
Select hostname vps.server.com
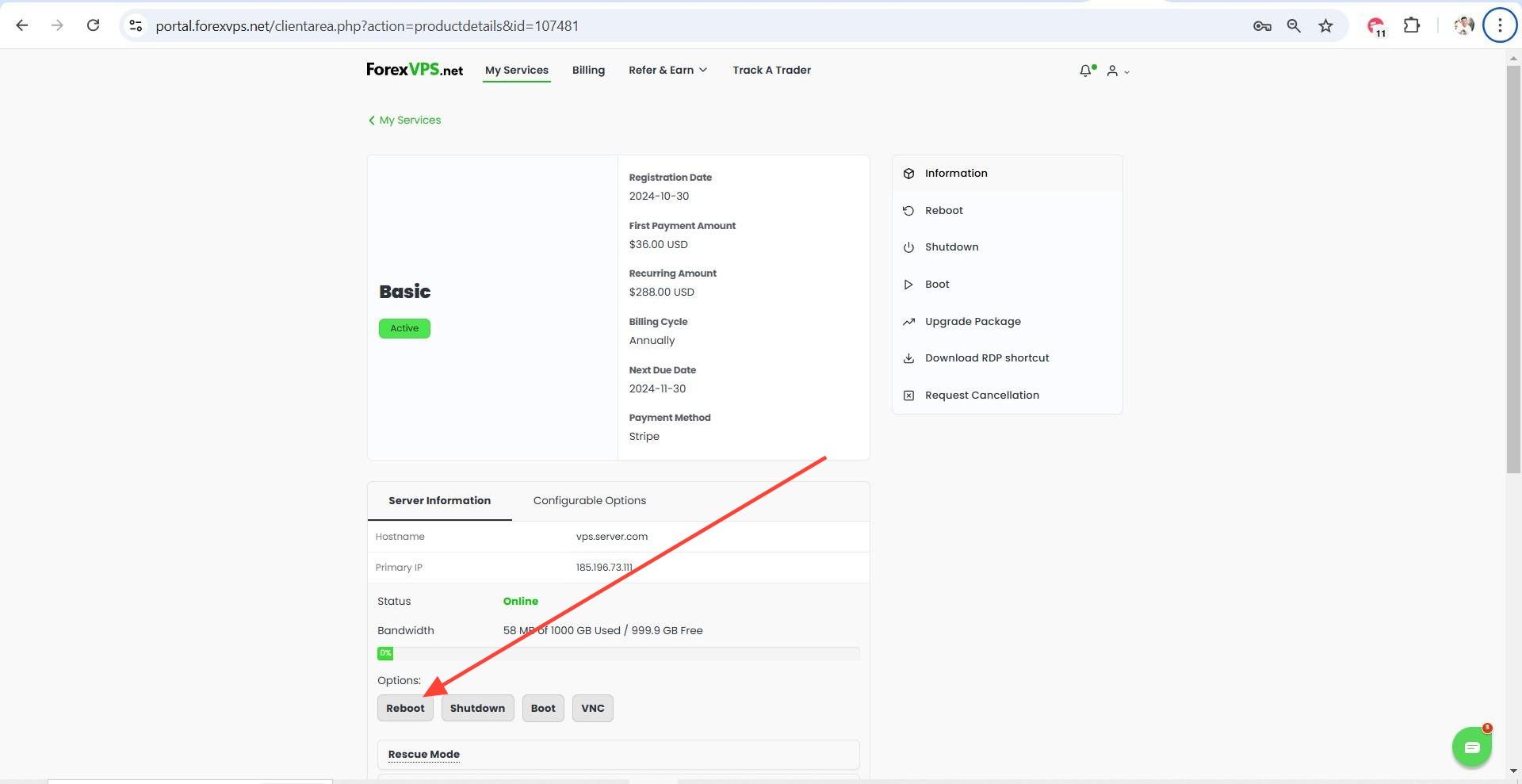tap(611, 537)
